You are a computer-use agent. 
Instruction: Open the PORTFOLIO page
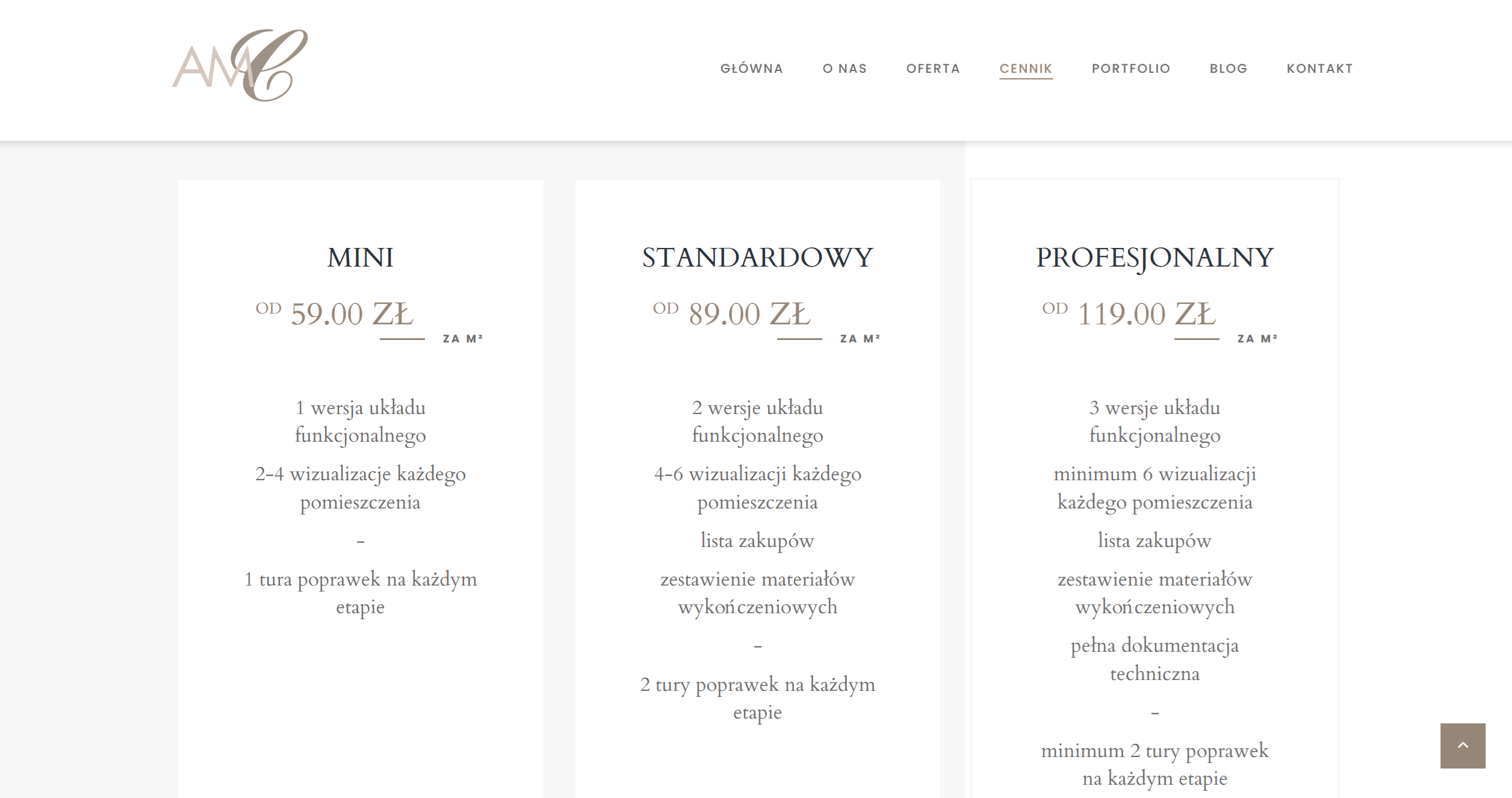click(1131, 69)
